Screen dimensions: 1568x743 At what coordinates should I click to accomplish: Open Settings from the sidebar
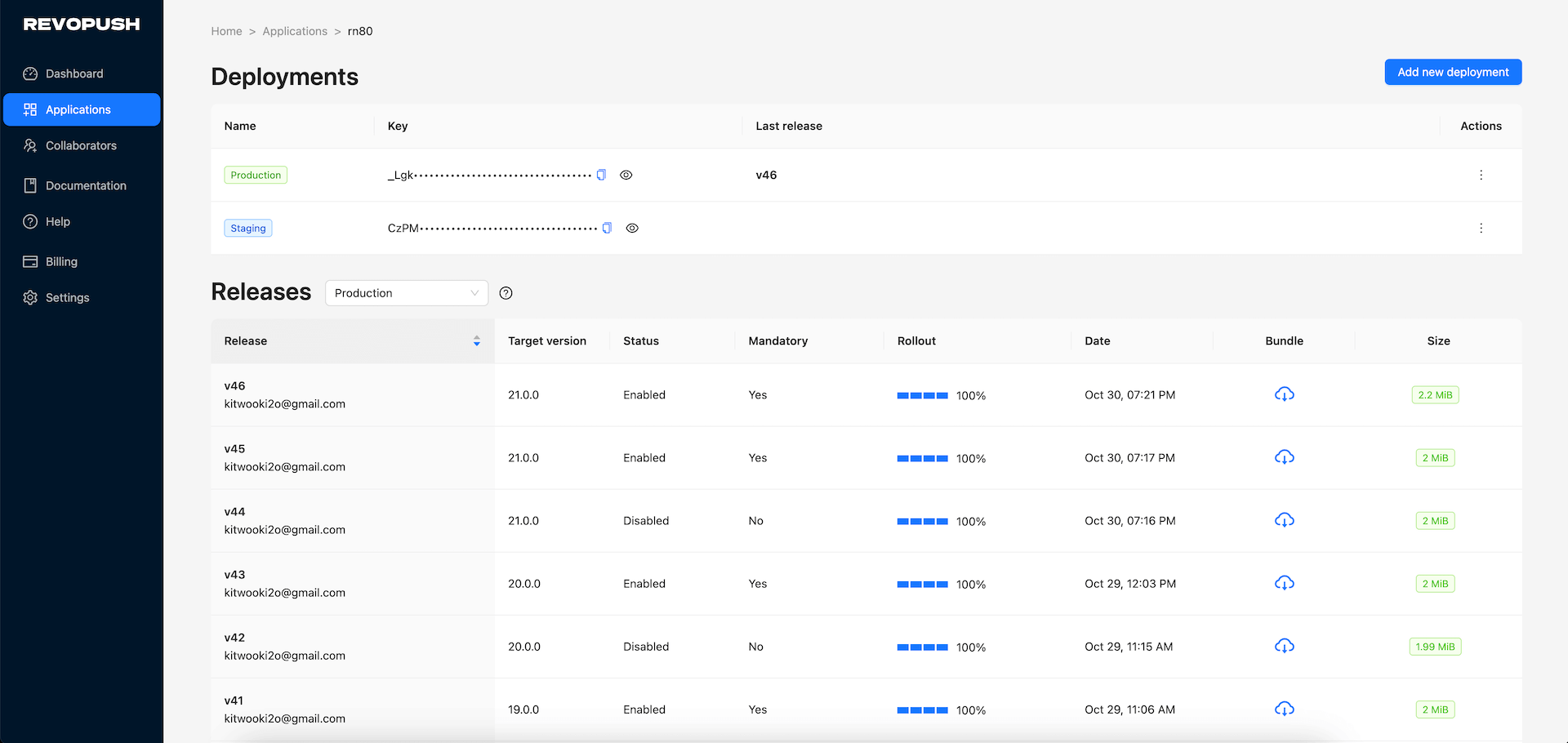[x=67, y=297]
